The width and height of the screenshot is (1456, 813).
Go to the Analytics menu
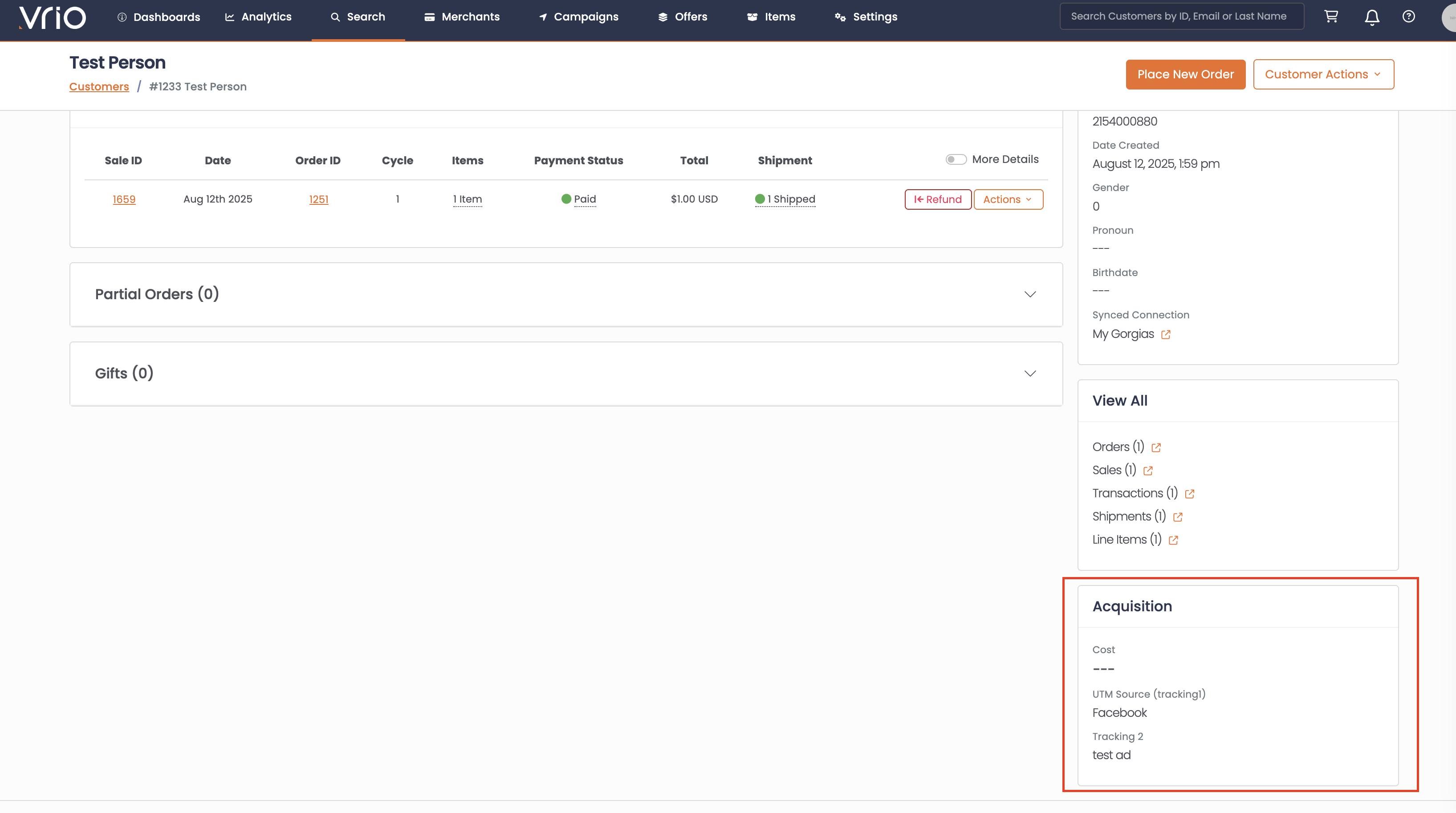pos(258,17)
